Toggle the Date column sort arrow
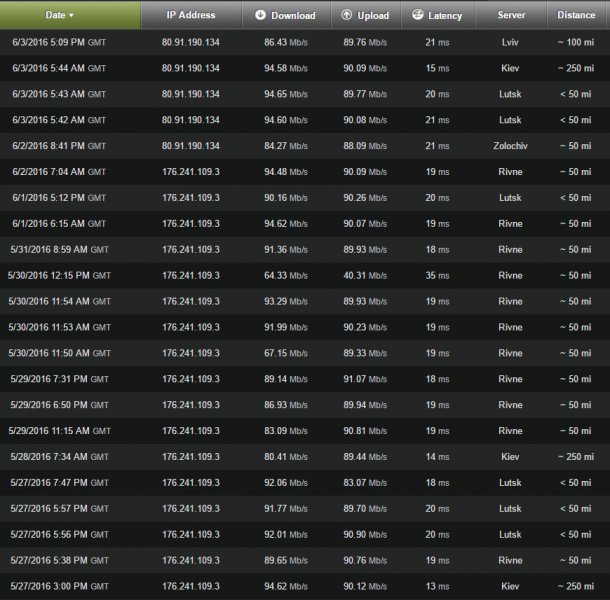Viewport: 610px width, 600px height. (71, 15)
